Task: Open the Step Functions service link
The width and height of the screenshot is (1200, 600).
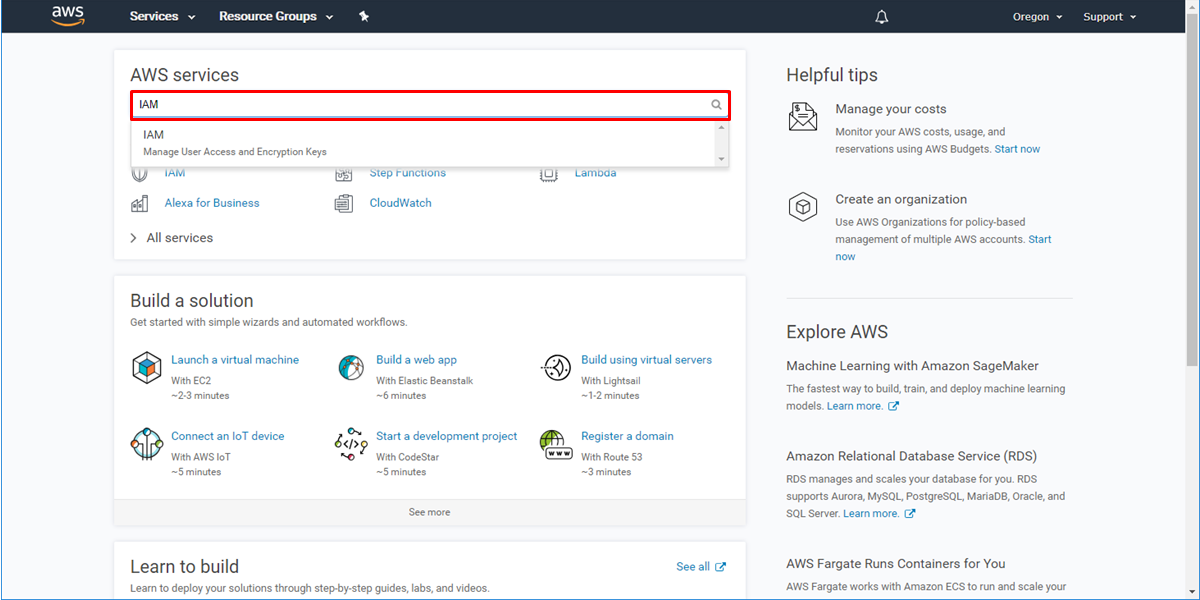Action: pos(408,173)
